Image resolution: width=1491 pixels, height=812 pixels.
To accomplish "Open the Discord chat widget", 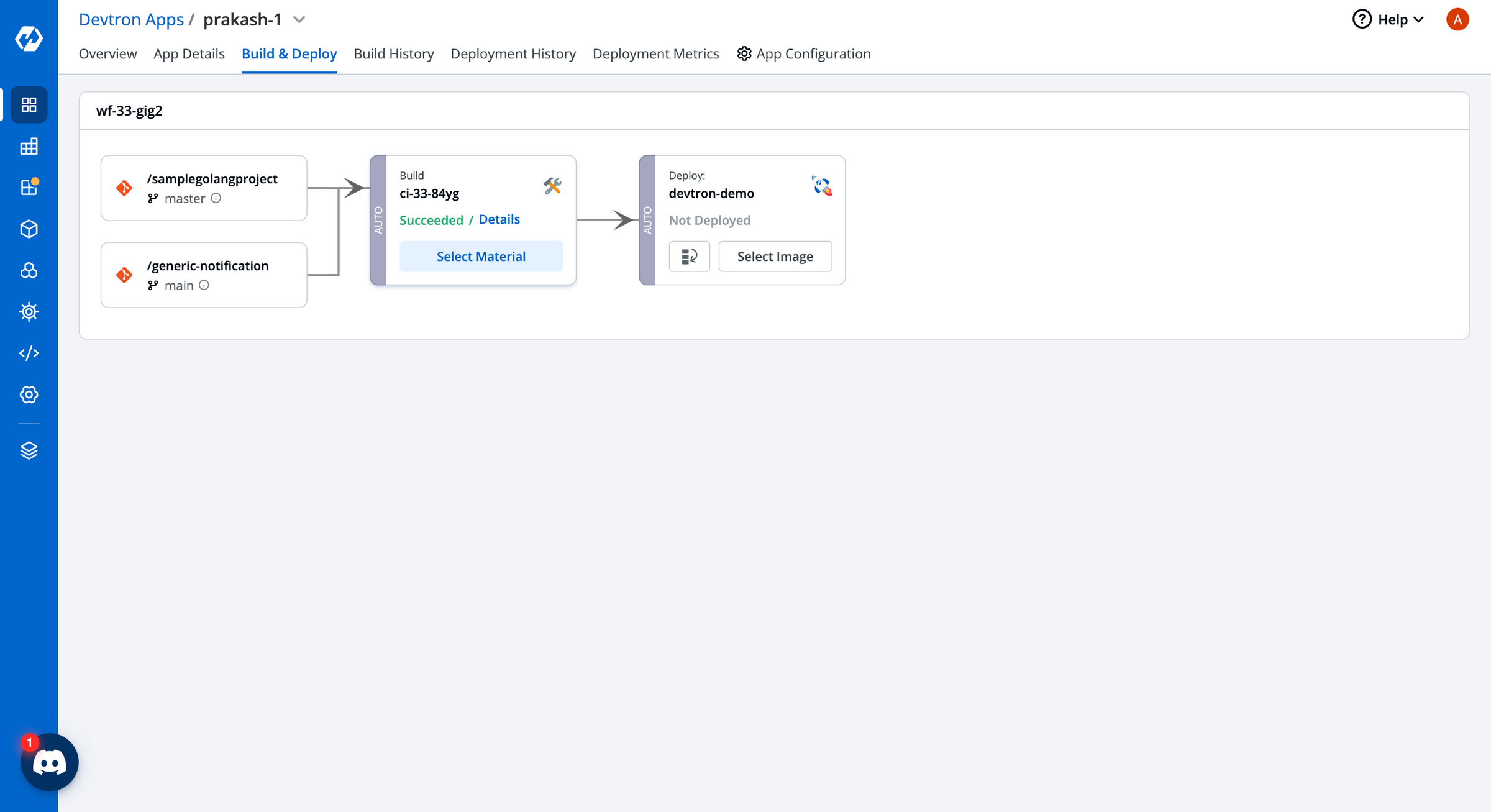I will pyautogui.click(x=49, y=762).
